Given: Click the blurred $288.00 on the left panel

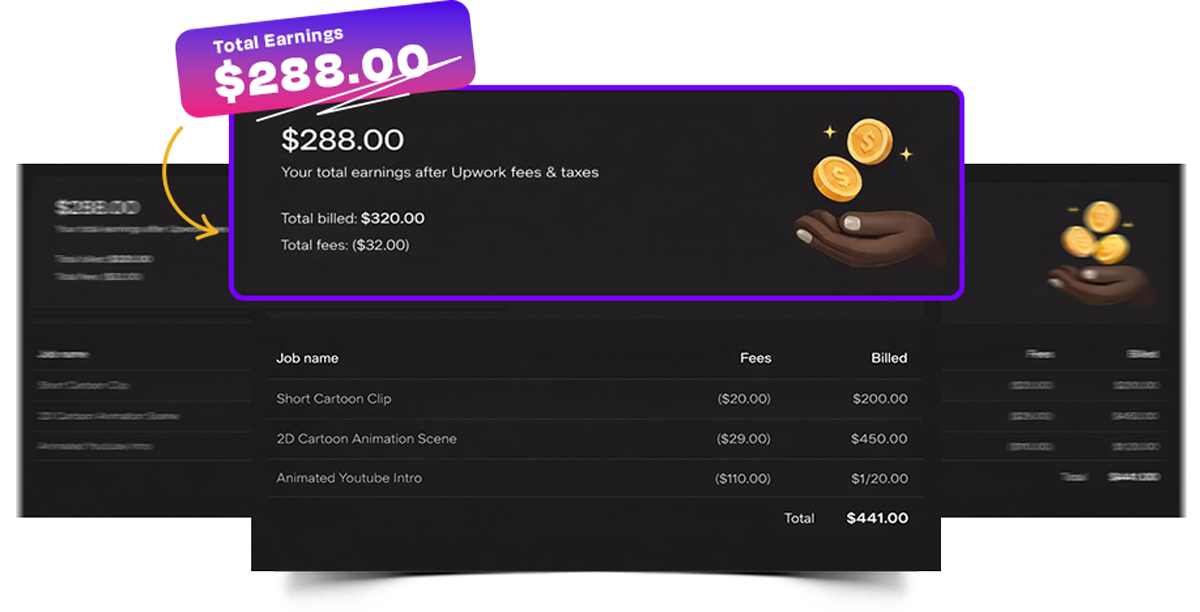Looking at the screenshot, I should (x=97, y=208).
